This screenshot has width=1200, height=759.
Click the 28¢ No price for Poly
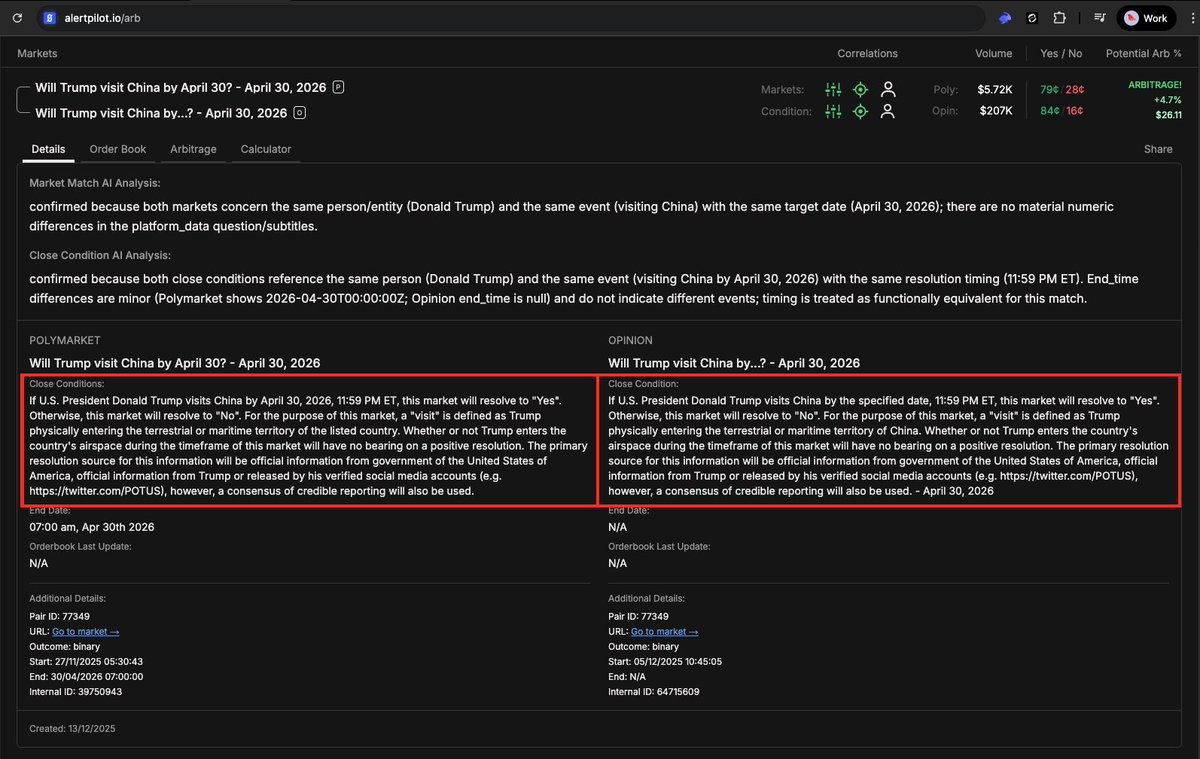pyautogui.click(x=1075, y=89)
